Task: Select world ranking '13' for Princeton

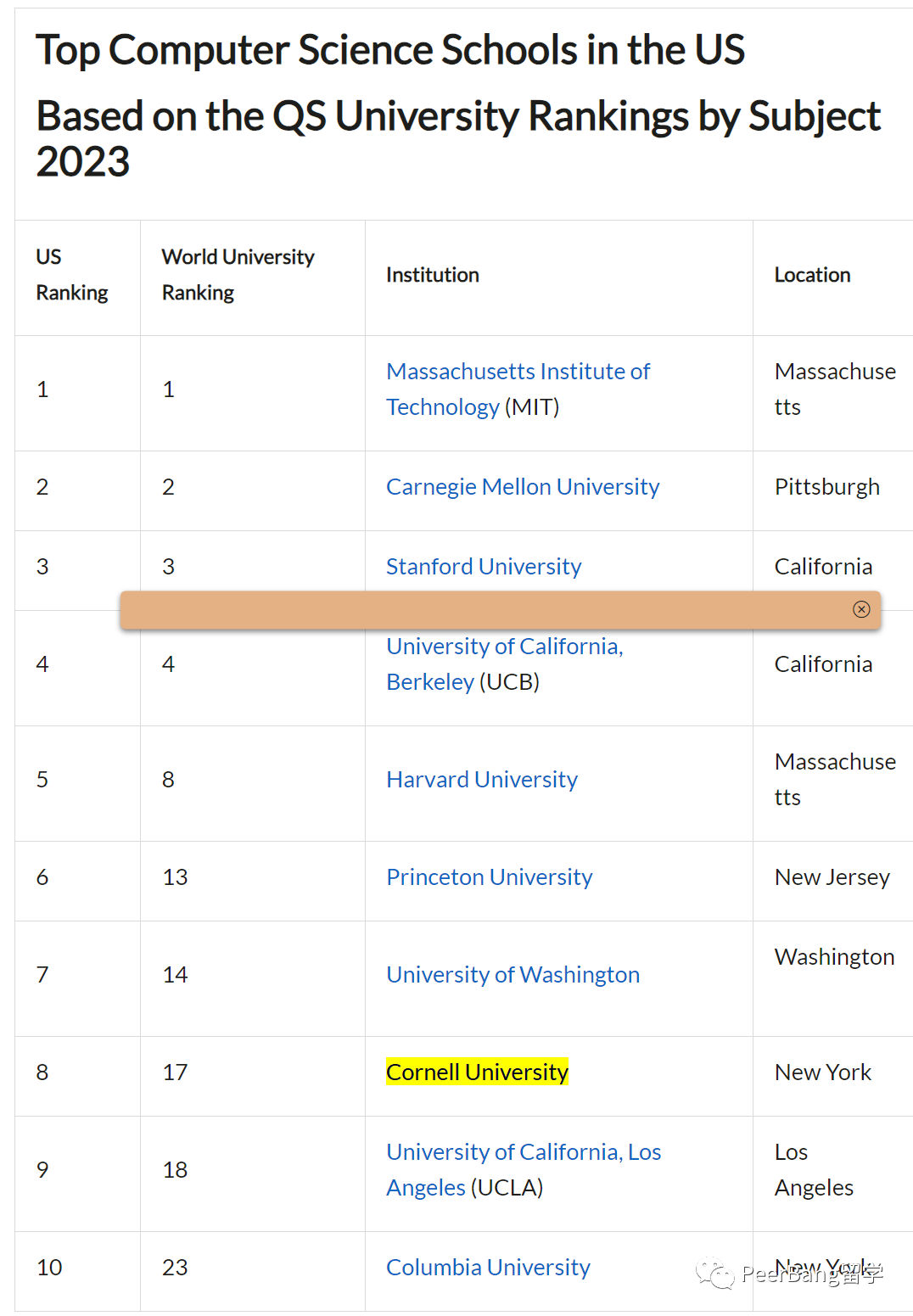Action: [x=175, y=877]
